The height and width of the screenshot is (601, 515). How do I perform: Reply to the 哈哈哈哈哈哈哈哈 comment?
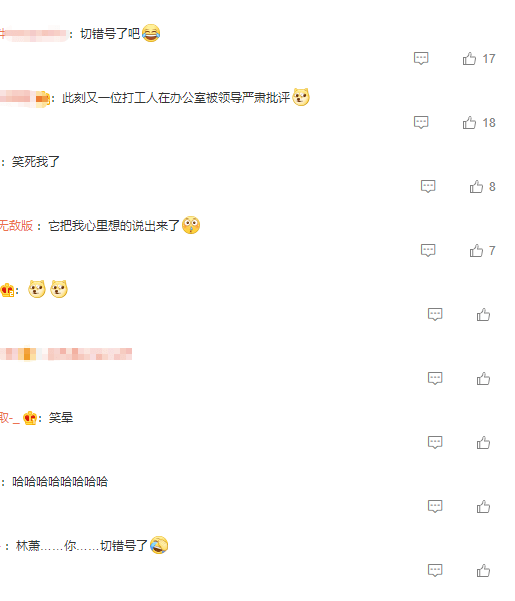(435, 507)
